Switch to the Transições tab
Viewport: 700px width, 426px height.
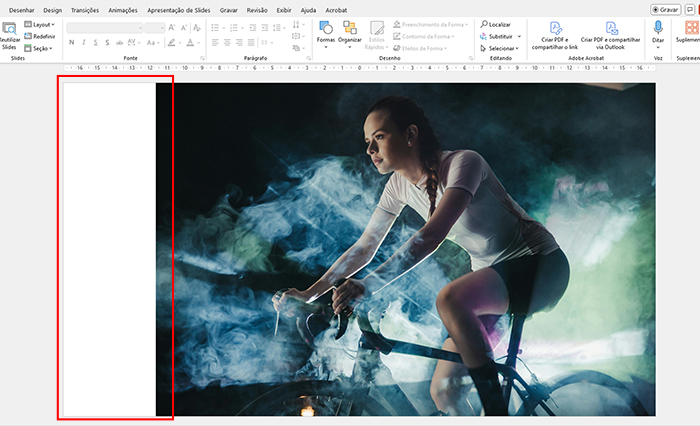point(85,10)
